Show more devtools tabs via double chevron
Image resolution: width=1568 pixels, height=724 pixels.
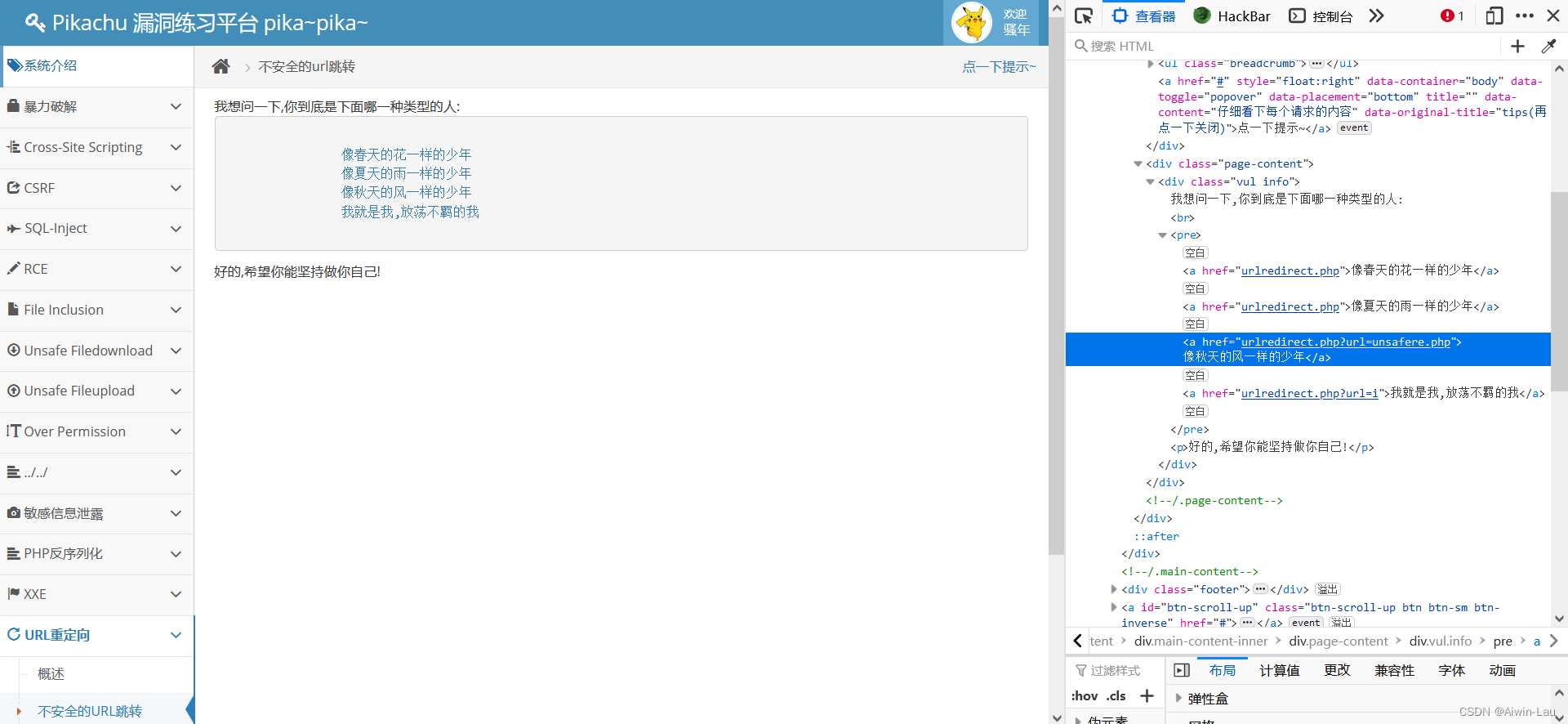pyautogui.click(x=1377, y=16)
